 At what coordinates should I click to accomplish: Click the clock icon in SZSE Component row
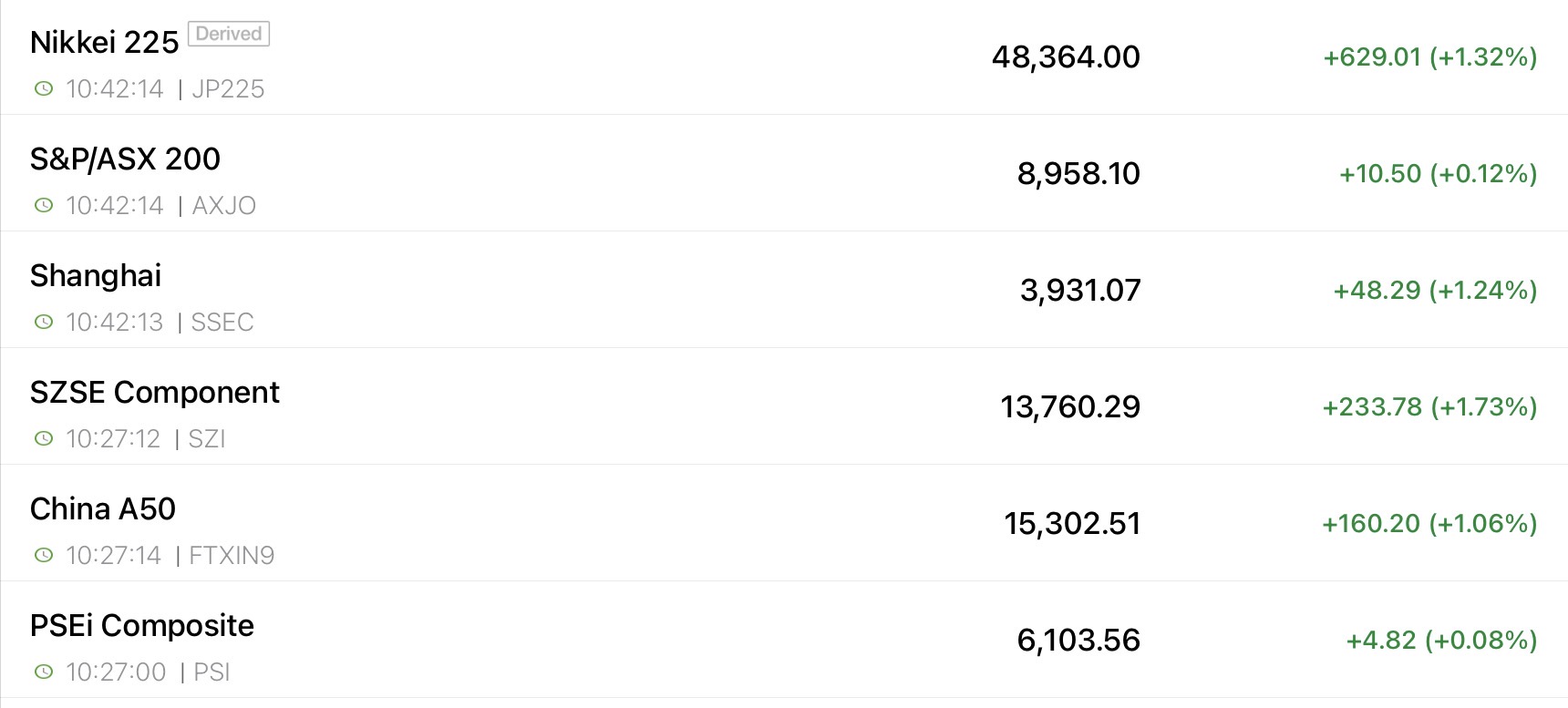(x=43, y=438)
